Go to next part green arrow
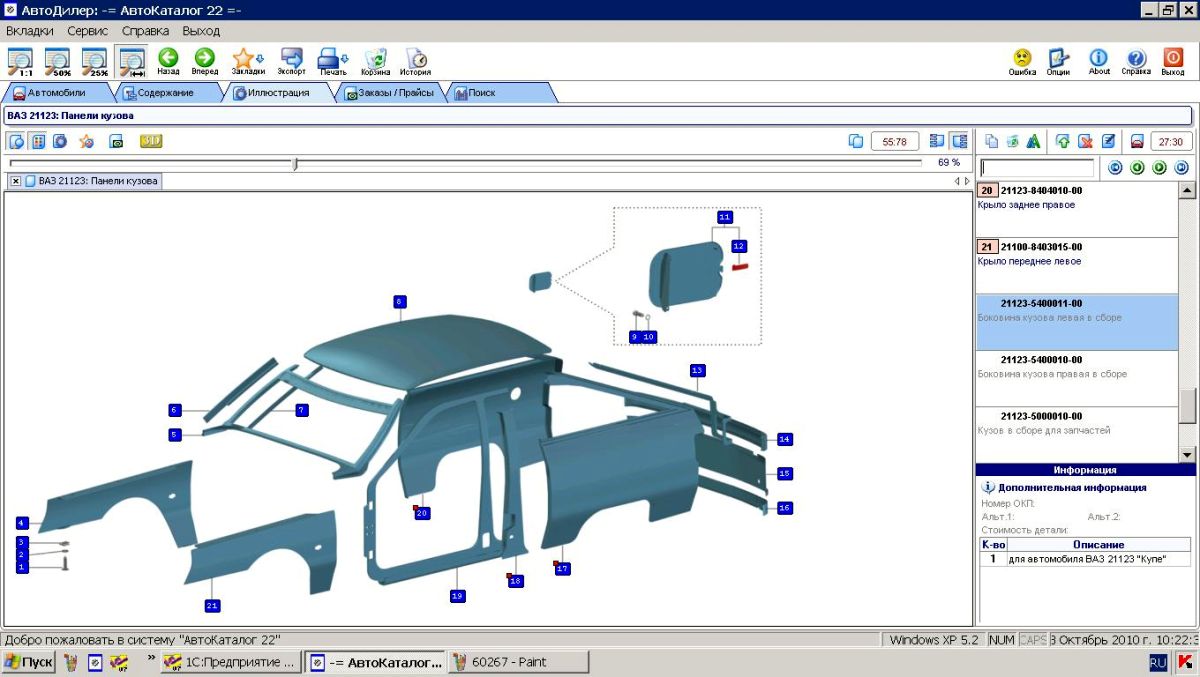Image resolution: width=1200 pixels, height=677 pixels. (x=1159, y=168)
